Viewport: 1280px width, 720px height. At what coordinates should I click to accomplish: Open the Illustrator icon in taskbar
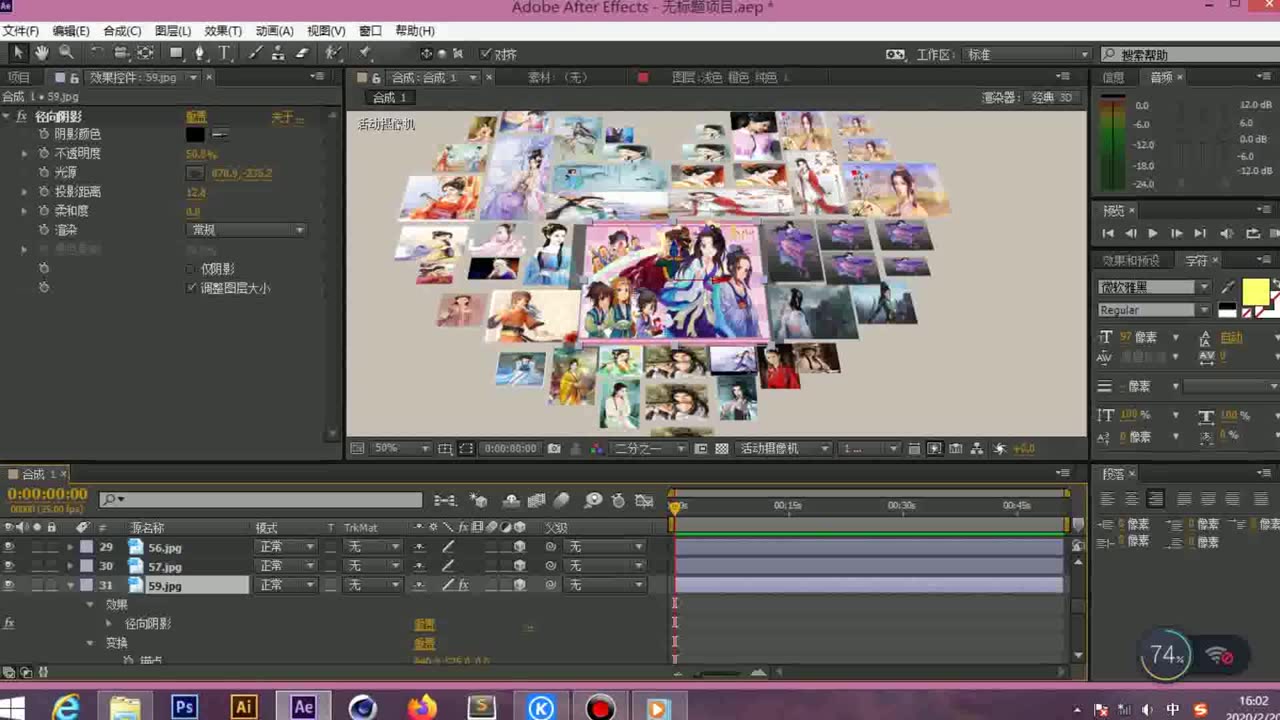pyautogui.click(x=243, y=707)
